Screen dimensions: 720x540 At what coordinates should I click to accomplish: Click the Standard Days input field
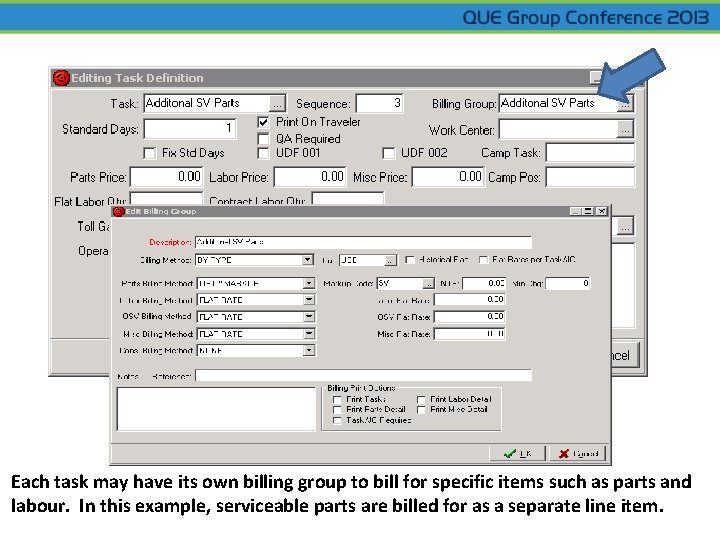[190, 128]
